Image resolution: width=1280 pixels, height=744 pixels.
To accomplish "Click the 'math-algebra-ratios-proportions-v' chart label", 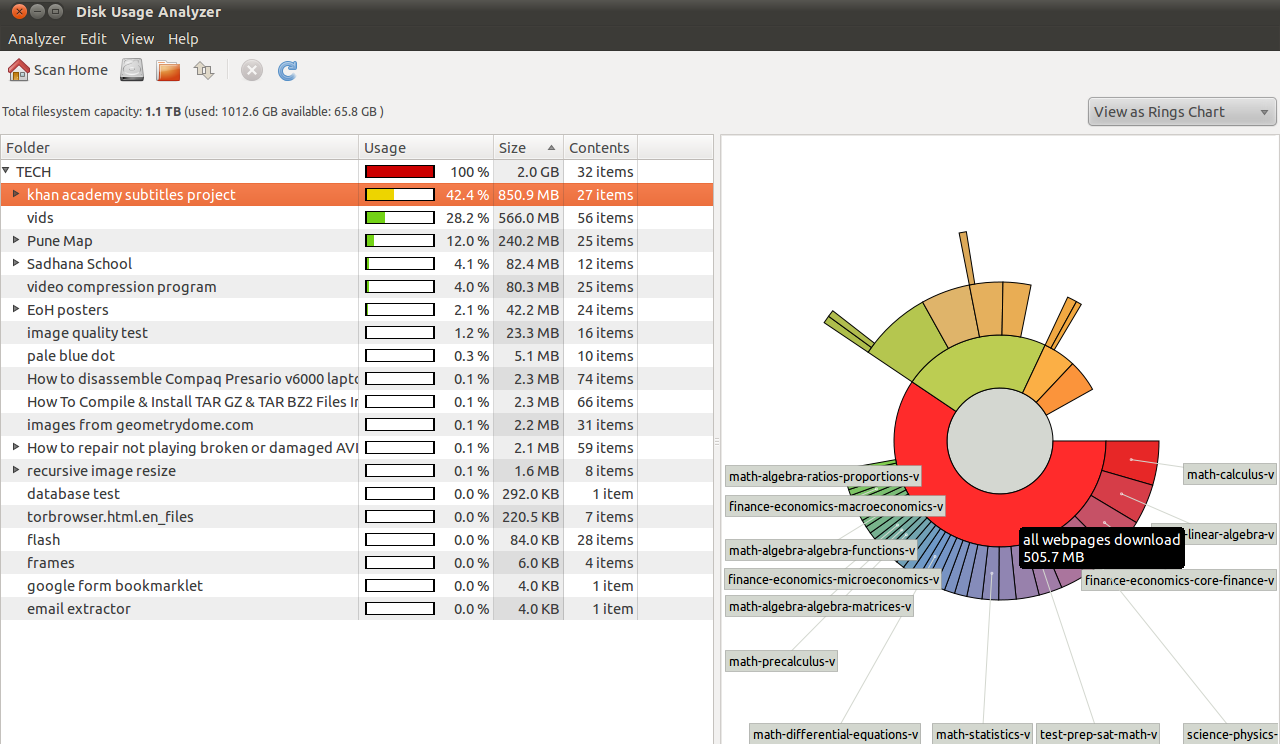I will coord(824,476).
